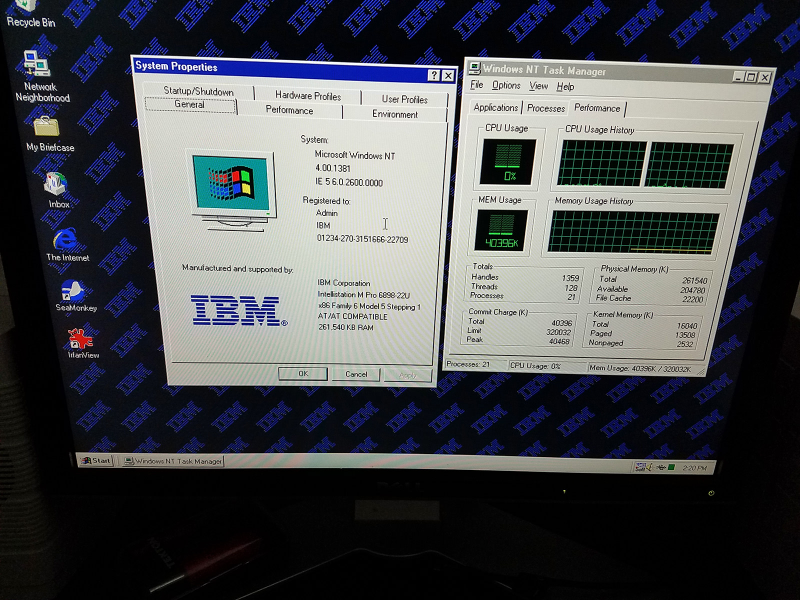Select the General tab in System Properties
This screenshot has height=600, width=800.
190,105
